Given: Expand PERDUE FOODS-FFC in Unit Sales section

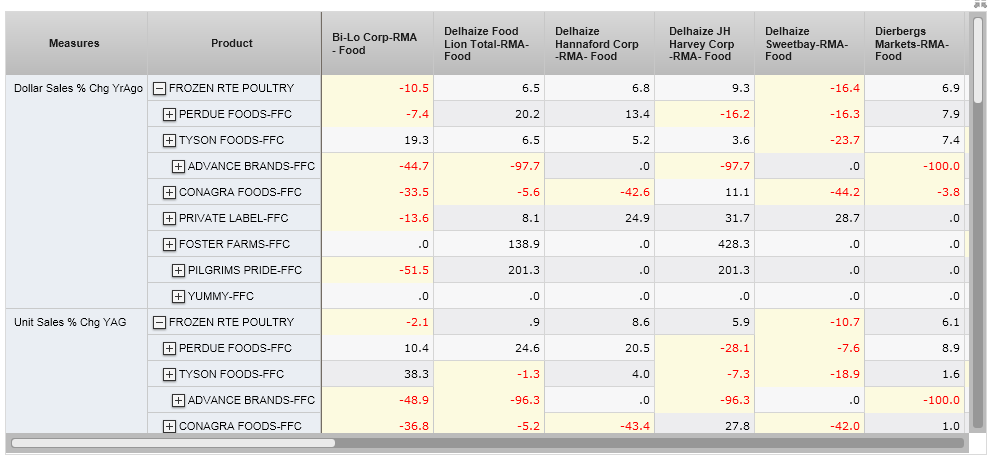Looking at the screenshot, I should (x=169, y=348).
